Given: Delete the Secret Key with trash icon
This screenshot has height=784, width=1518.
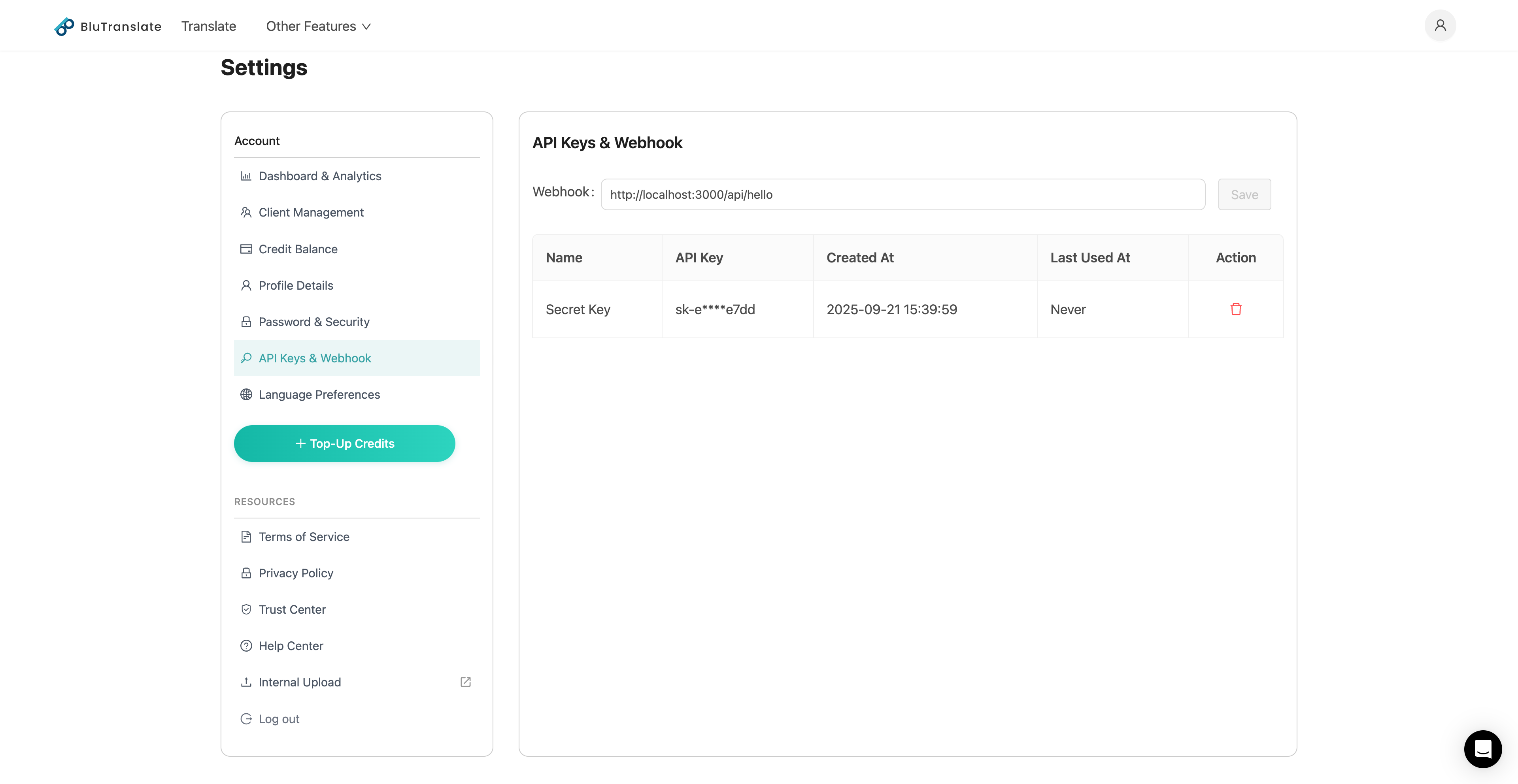Looking at the screenshot, I should point(1236,309).
